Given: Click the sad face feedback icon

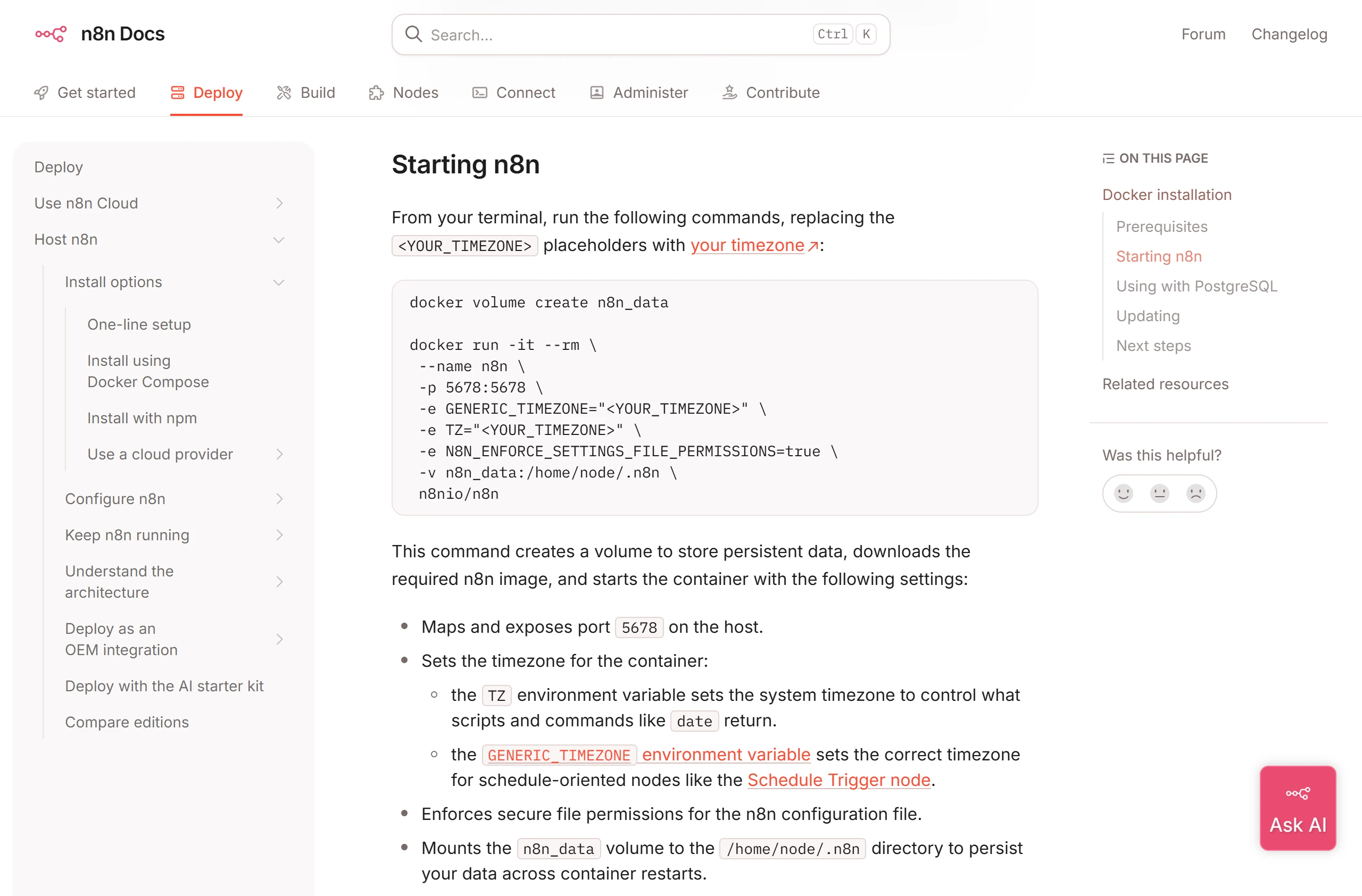Looking at the screenshot, I should pos(1195,493).
